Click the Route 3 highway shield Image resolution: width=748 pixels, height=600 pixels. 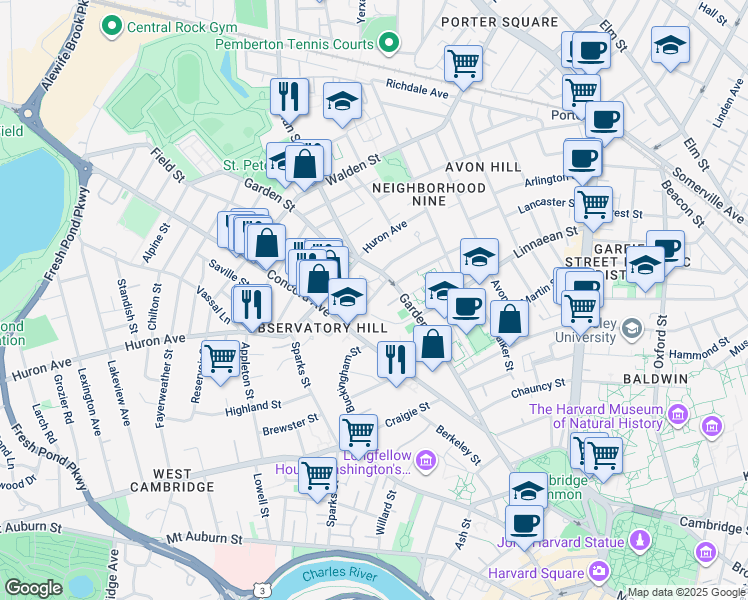262,591
